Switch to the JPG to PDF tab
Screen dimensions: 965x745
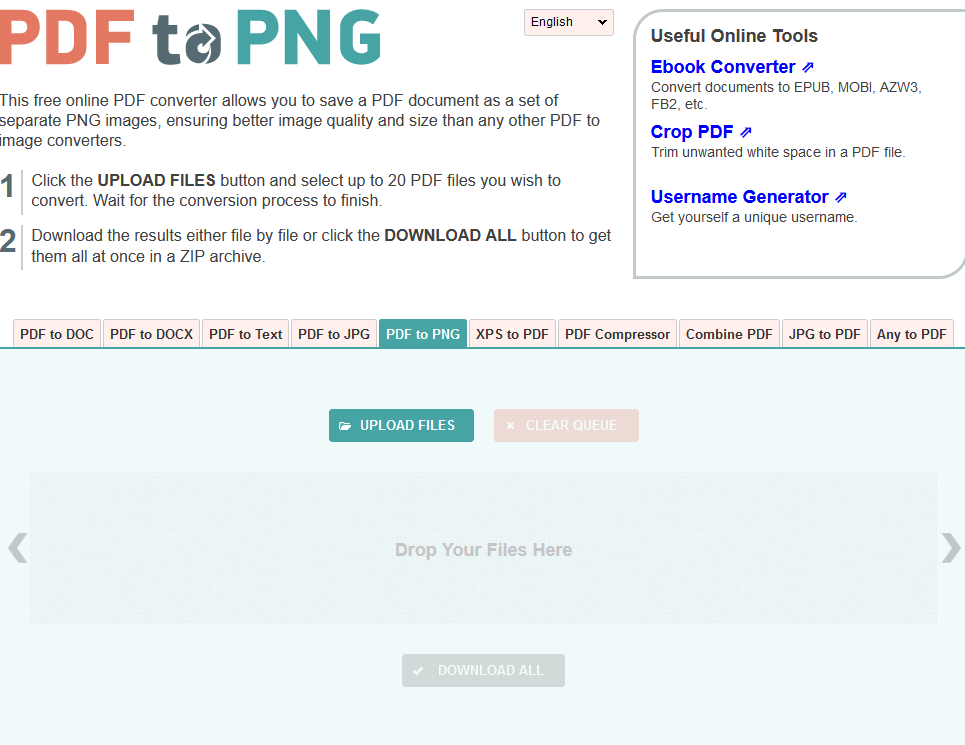click(824, 334)
